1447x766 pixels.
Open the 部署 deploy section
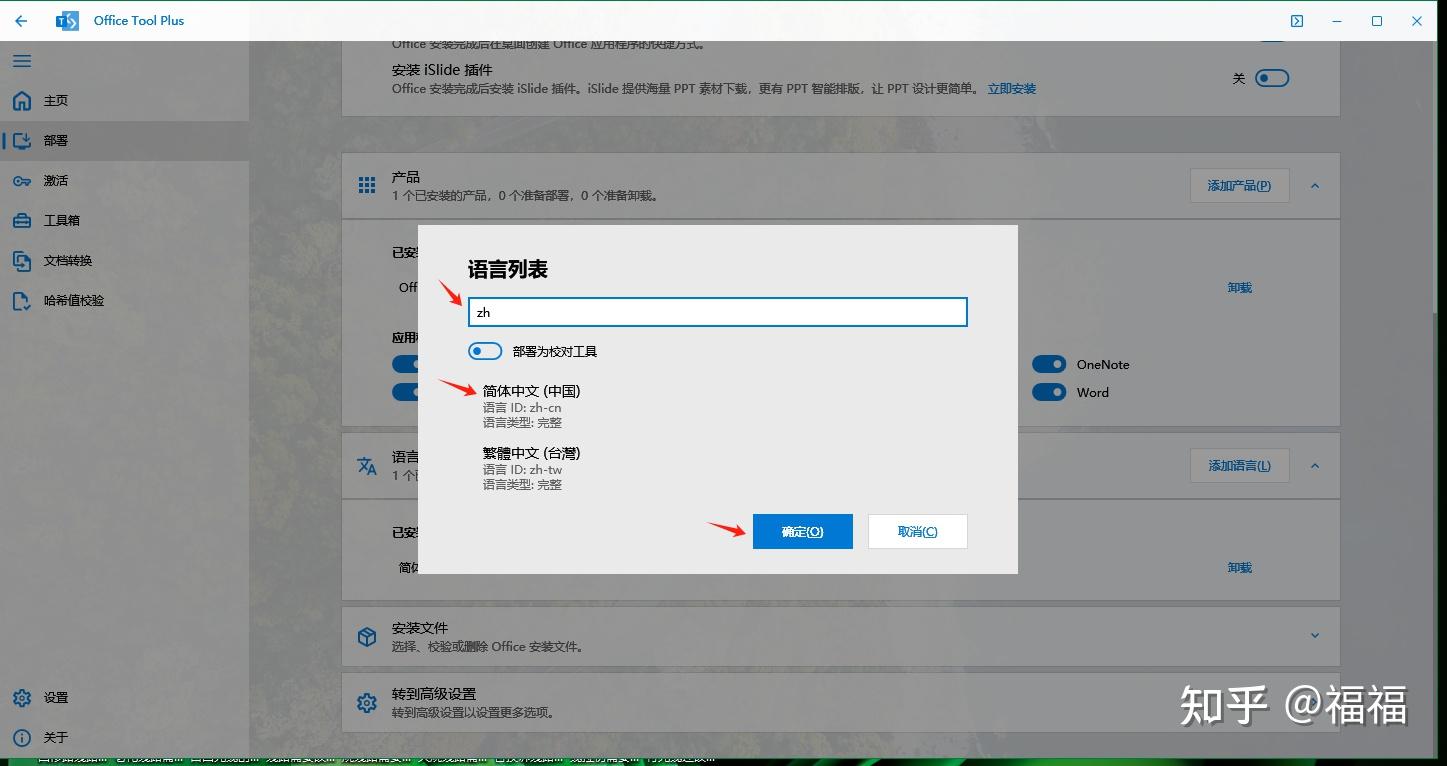pos(124,141)
